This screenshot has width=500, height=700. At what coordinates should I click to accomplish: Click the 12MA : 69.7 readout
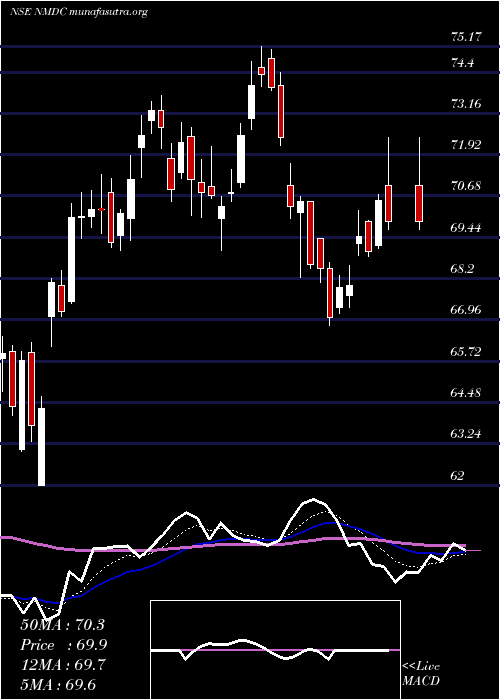click(x=62, y=666)
